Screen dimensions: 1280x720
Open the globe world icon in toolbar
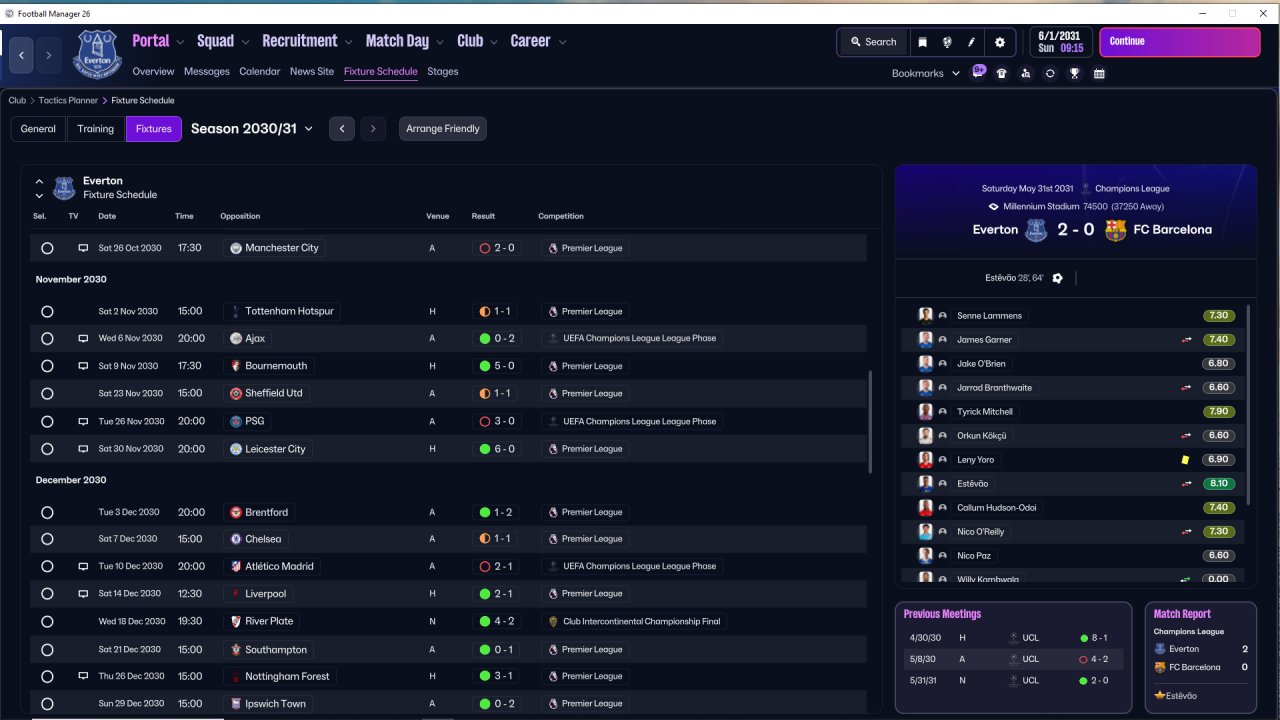[946, 42]
